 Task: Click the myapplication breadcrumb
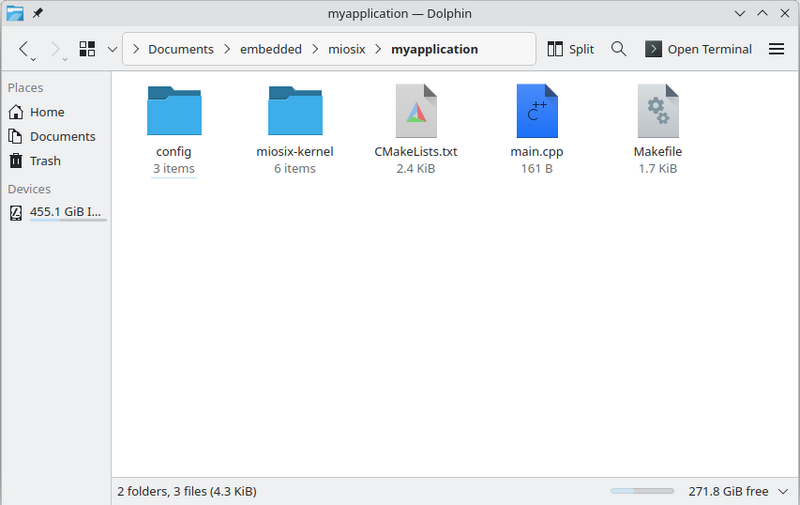[x=435, y=49]
